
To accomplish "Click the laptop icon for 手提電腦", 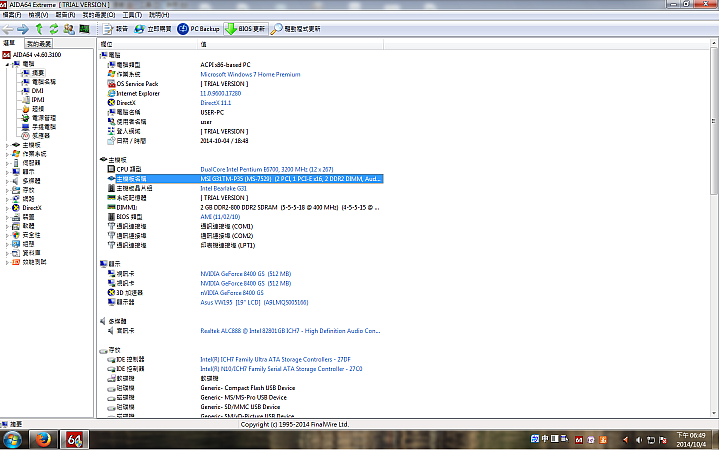I will click(26, 127).
